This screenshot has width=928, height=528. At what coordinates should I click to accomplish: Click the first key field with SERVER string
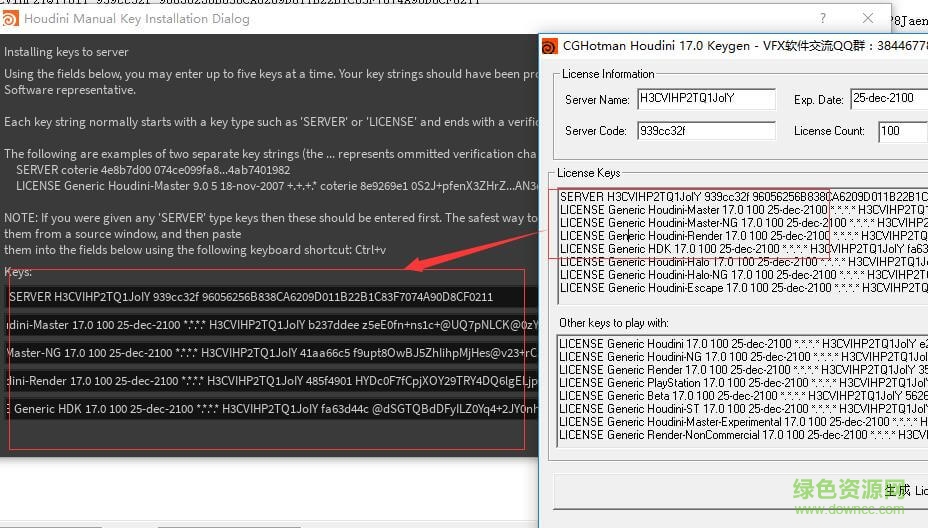click(x=272, y=297)
